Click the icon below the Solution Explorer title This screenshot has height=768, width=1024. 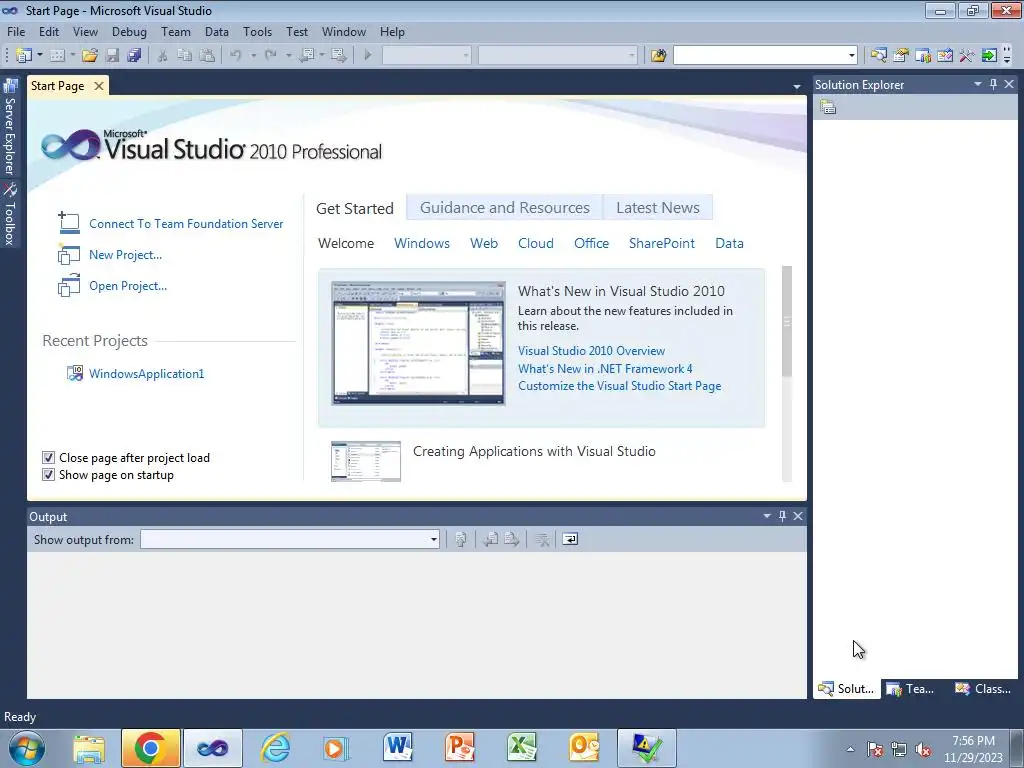[x=828, y=107]
